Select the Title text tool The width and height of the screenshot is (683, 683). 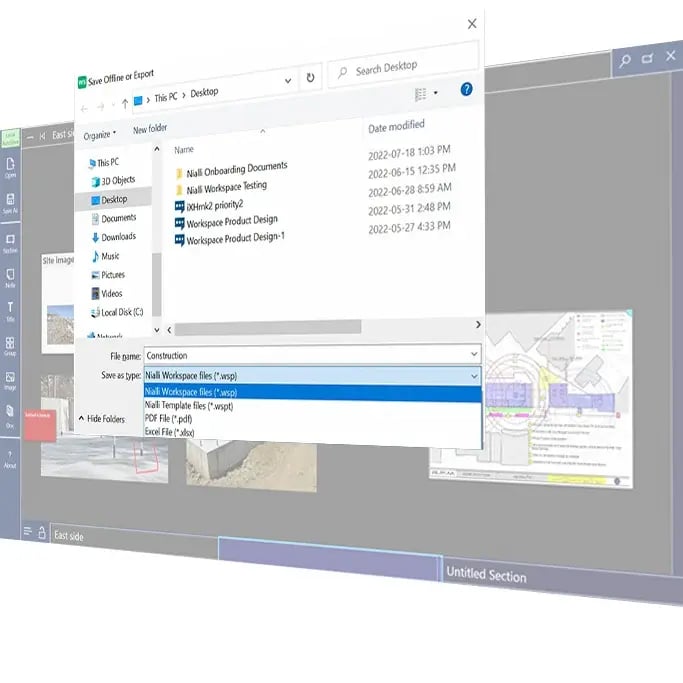coord(10,311)
